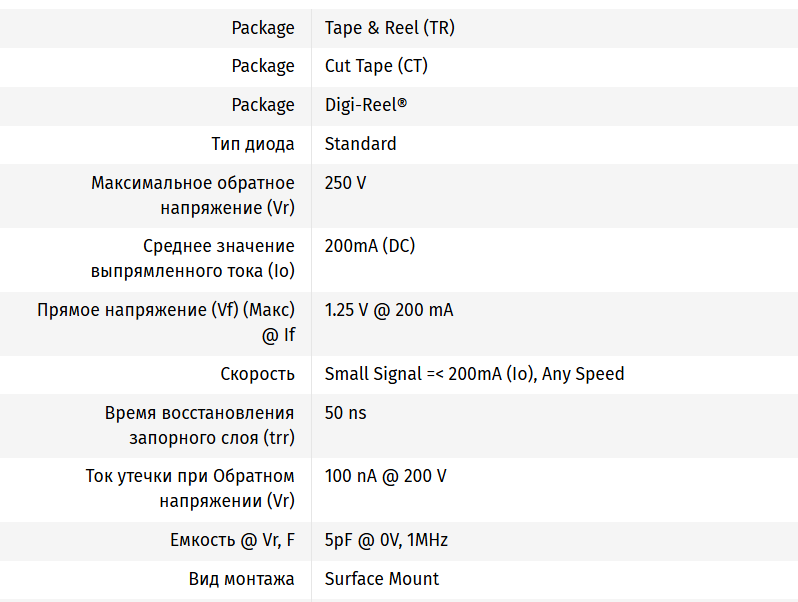The height and width of the screenshot is (602, 798).
Task: Select the "Small Signal =< 200mA (Io), Any Speed" value
Action: 474,374
